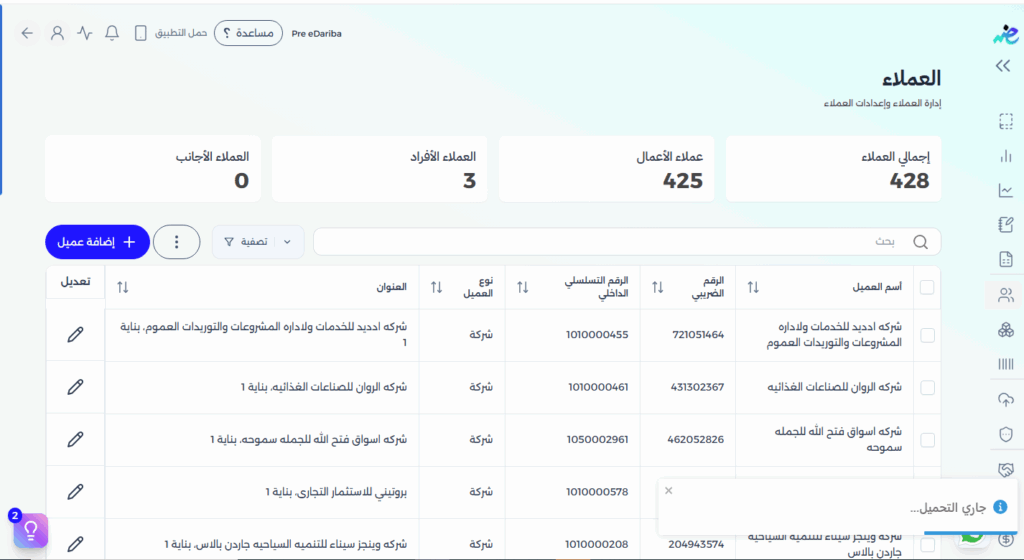Select all customers with header checkbox
This screenshot has width=1024, height=560.
coord(927,288)
